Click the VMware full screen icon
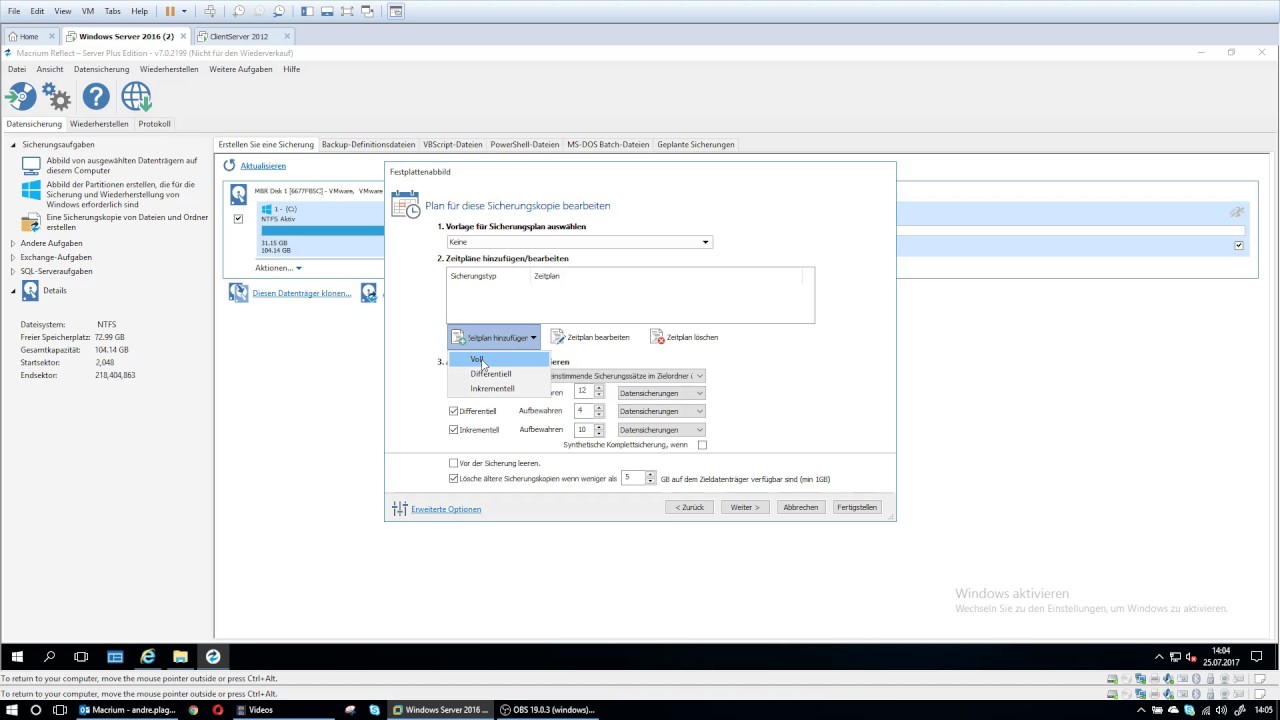The width and height of the screenshot is (1280, 720). 346,11
